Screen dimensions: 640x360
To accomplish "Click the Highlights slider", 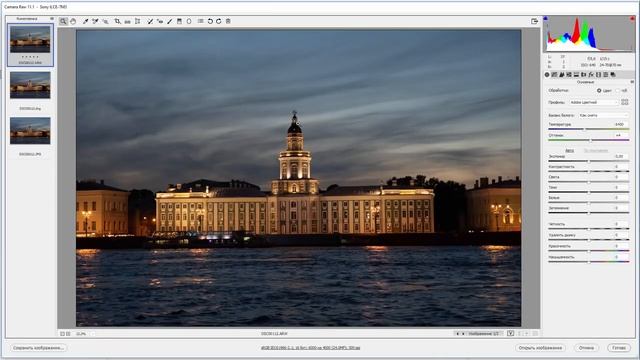I will (589, 182).
